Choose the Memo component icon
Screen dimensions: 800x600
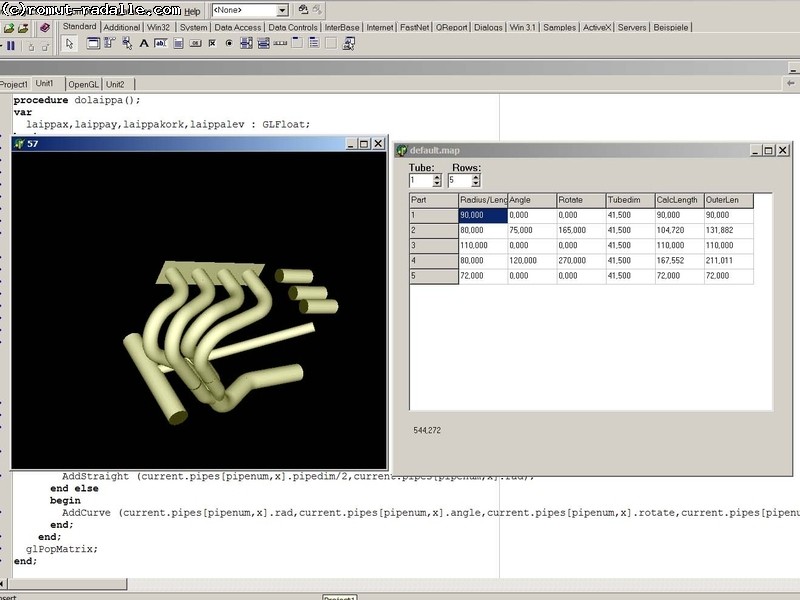[178, 44]
